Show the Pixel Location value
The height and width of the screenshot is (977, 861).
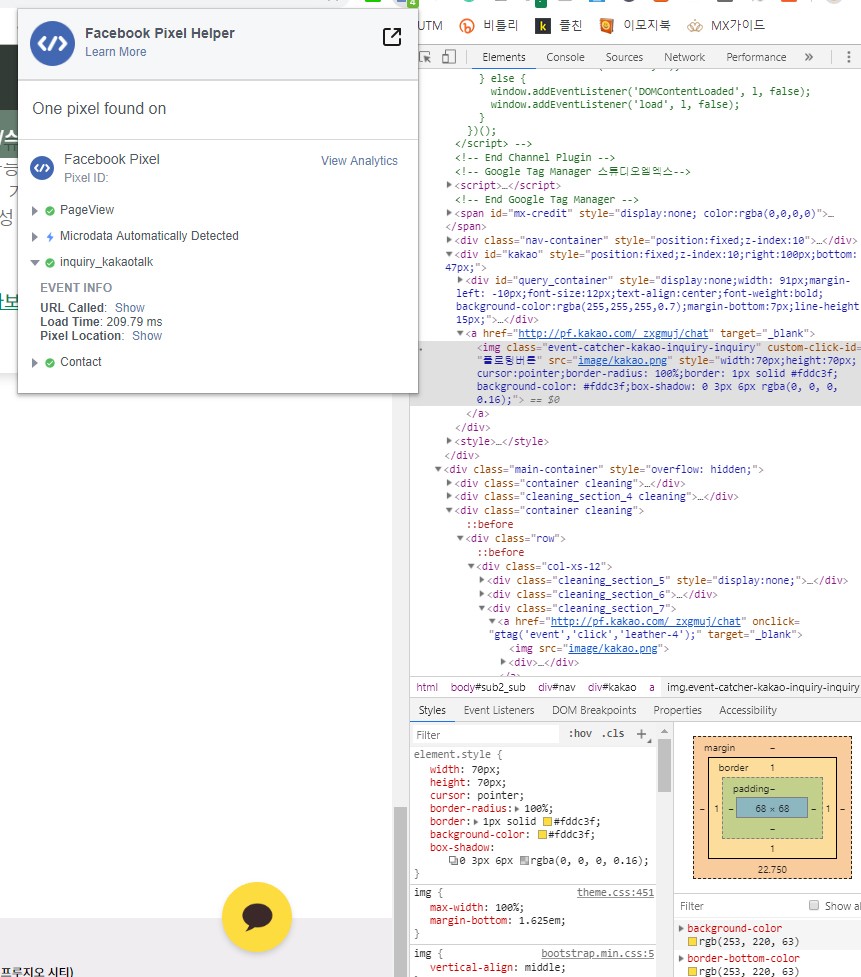click(x=147, y=336)
